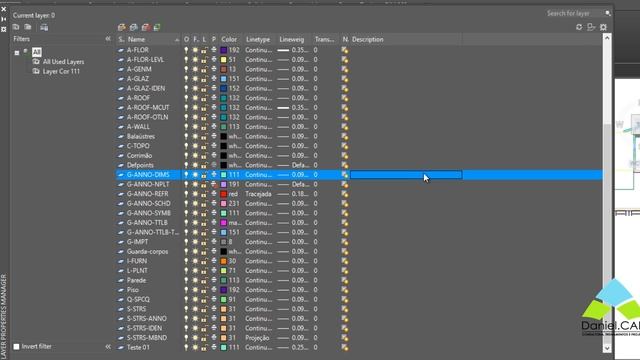Select the S-STRS-ANNO layer name
Screen dimensions: 640x360
pyautogui.click(x=147, y=319)
